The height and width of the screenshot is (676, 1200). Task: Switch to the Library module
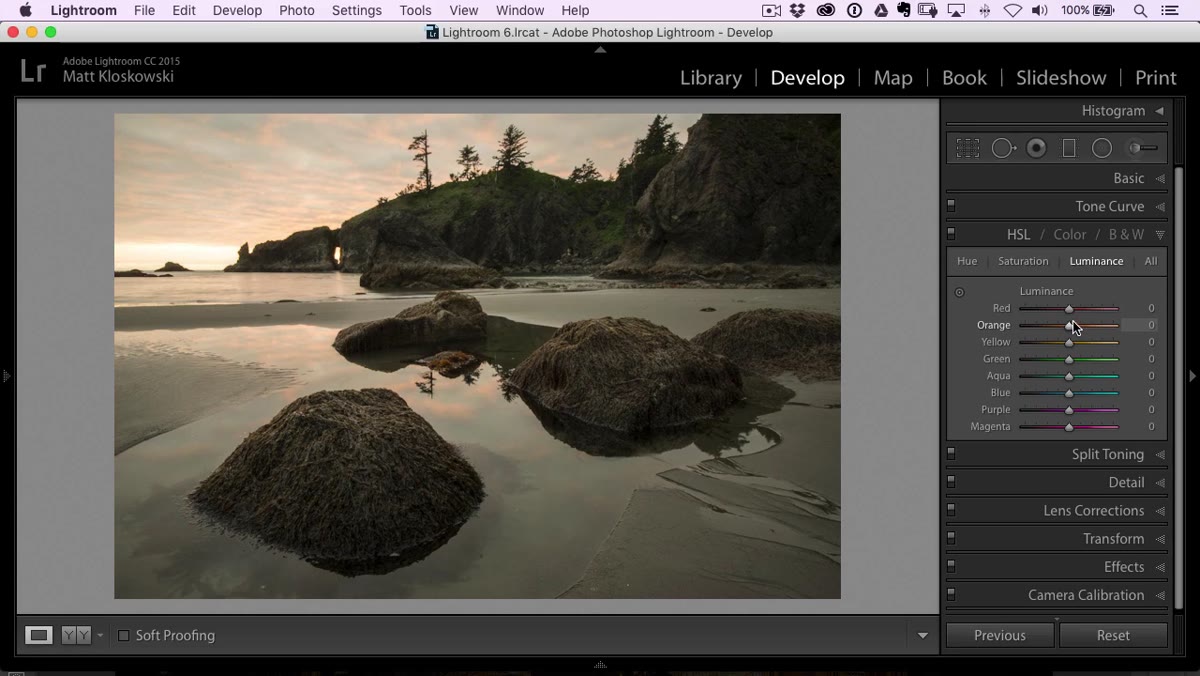click(711, 78)
